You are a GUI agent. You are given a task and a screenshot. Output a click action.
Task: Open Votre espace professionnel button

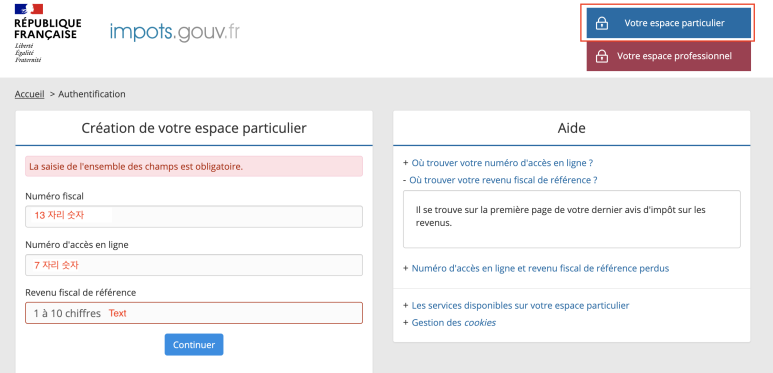click(x=668, y=56)
